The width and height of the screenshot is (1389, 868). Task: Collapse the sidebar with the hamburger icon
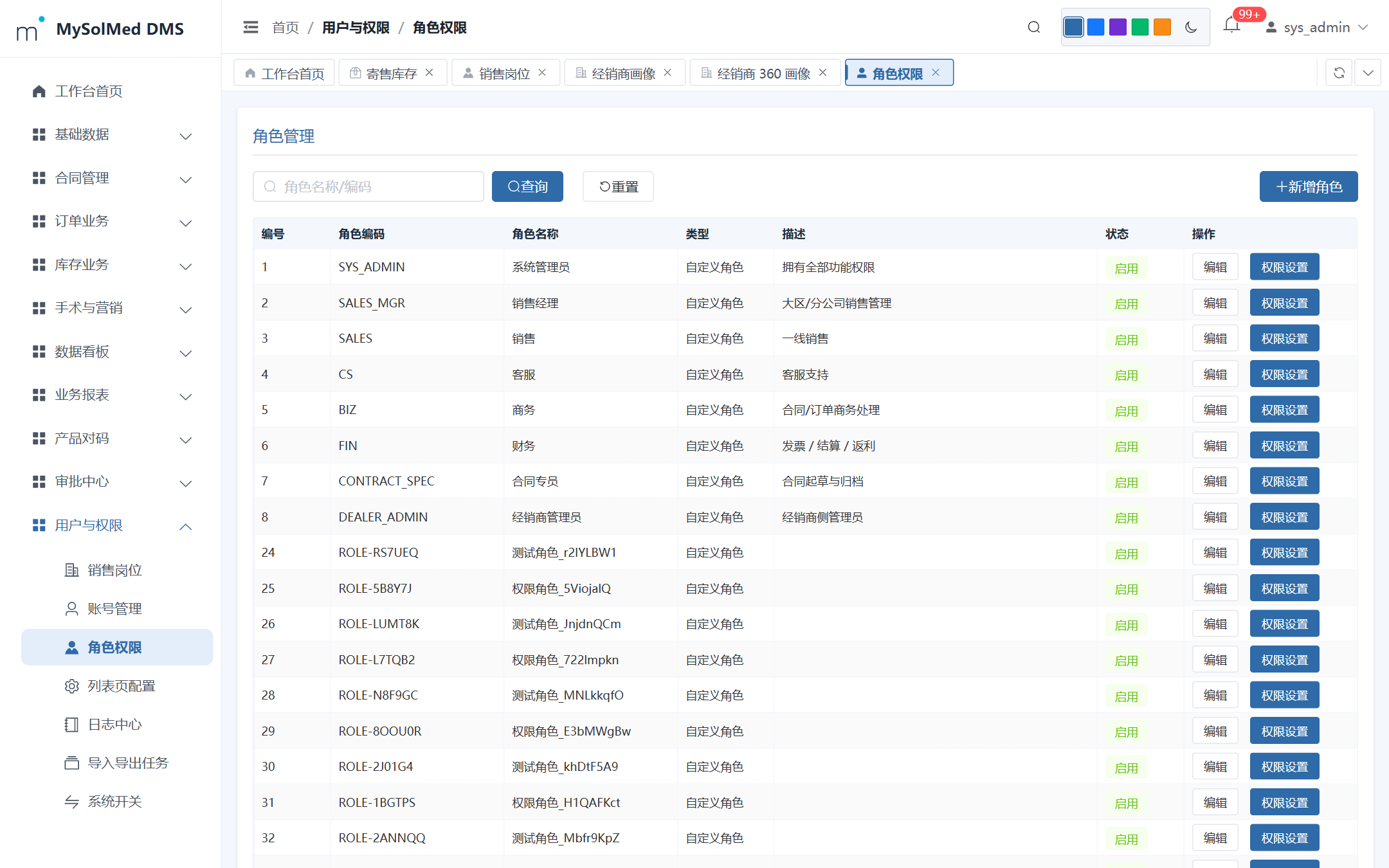pyautogui.click(x=251, y=27)
